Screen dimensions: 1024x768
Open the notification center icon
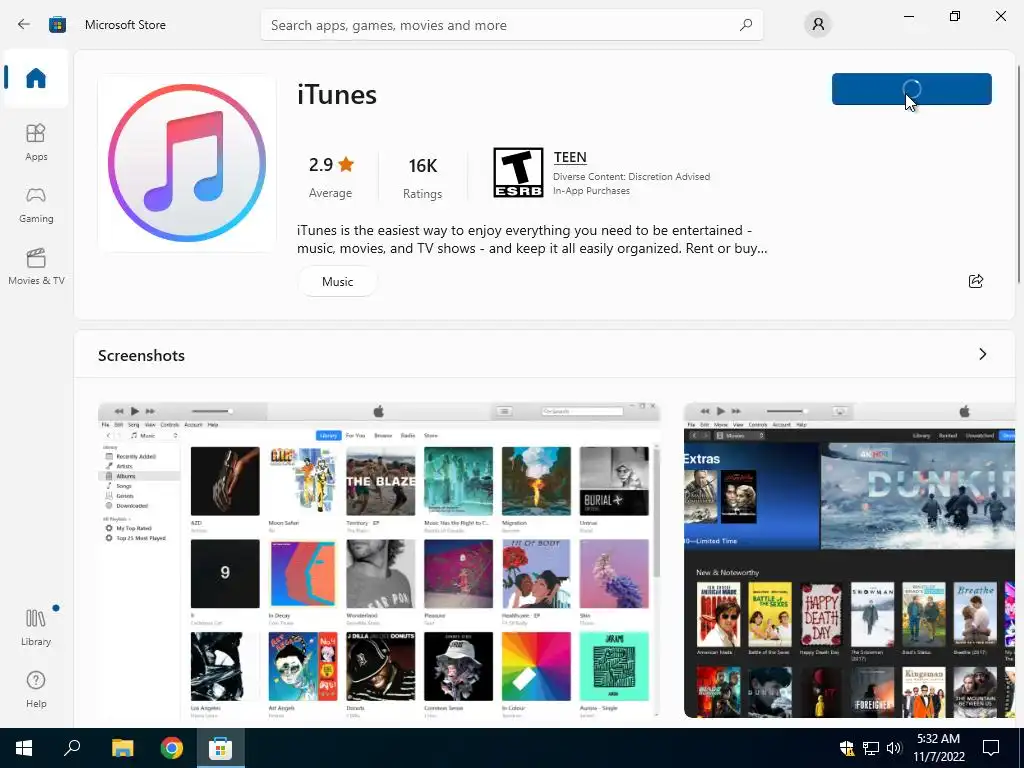[x=991, y=748]
